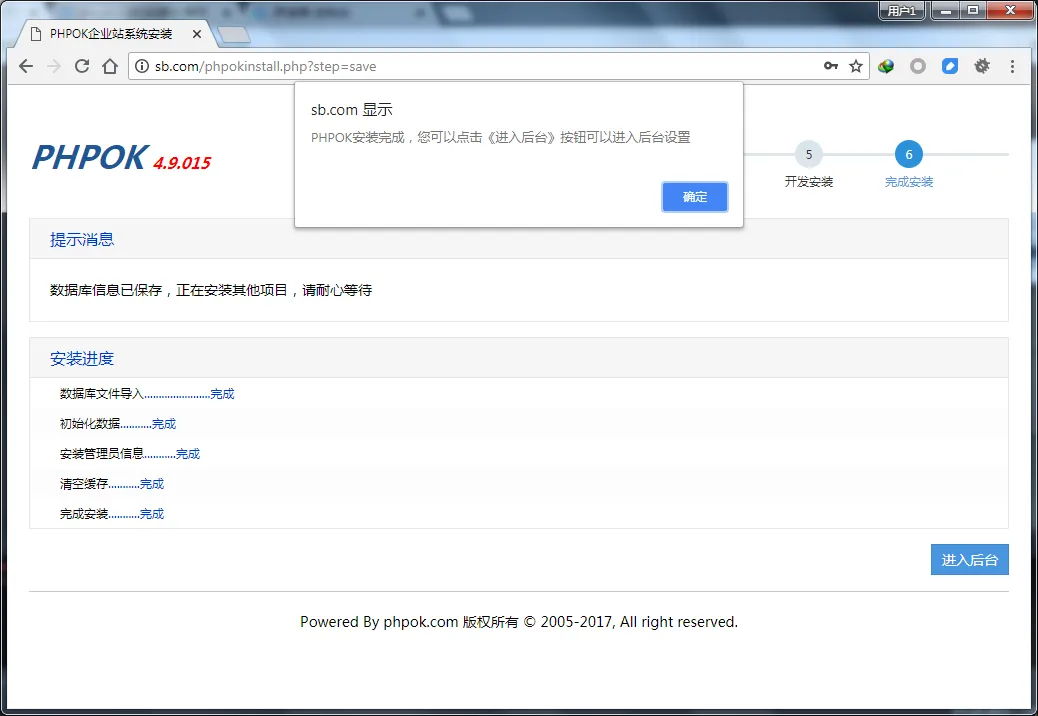Viewport: 1038px width, 716px height.
Task: Select the PHPOK企业站系统安装 tab
Action: coord(110,34)
